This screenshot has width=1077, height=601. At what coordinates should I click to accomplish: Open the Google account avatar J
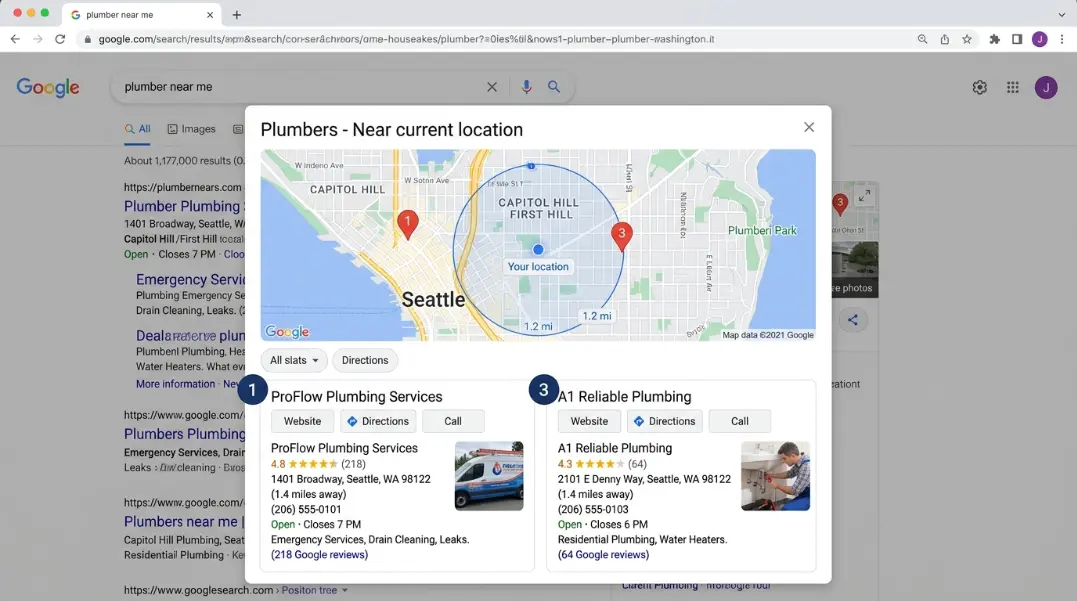click(1046, 87)
